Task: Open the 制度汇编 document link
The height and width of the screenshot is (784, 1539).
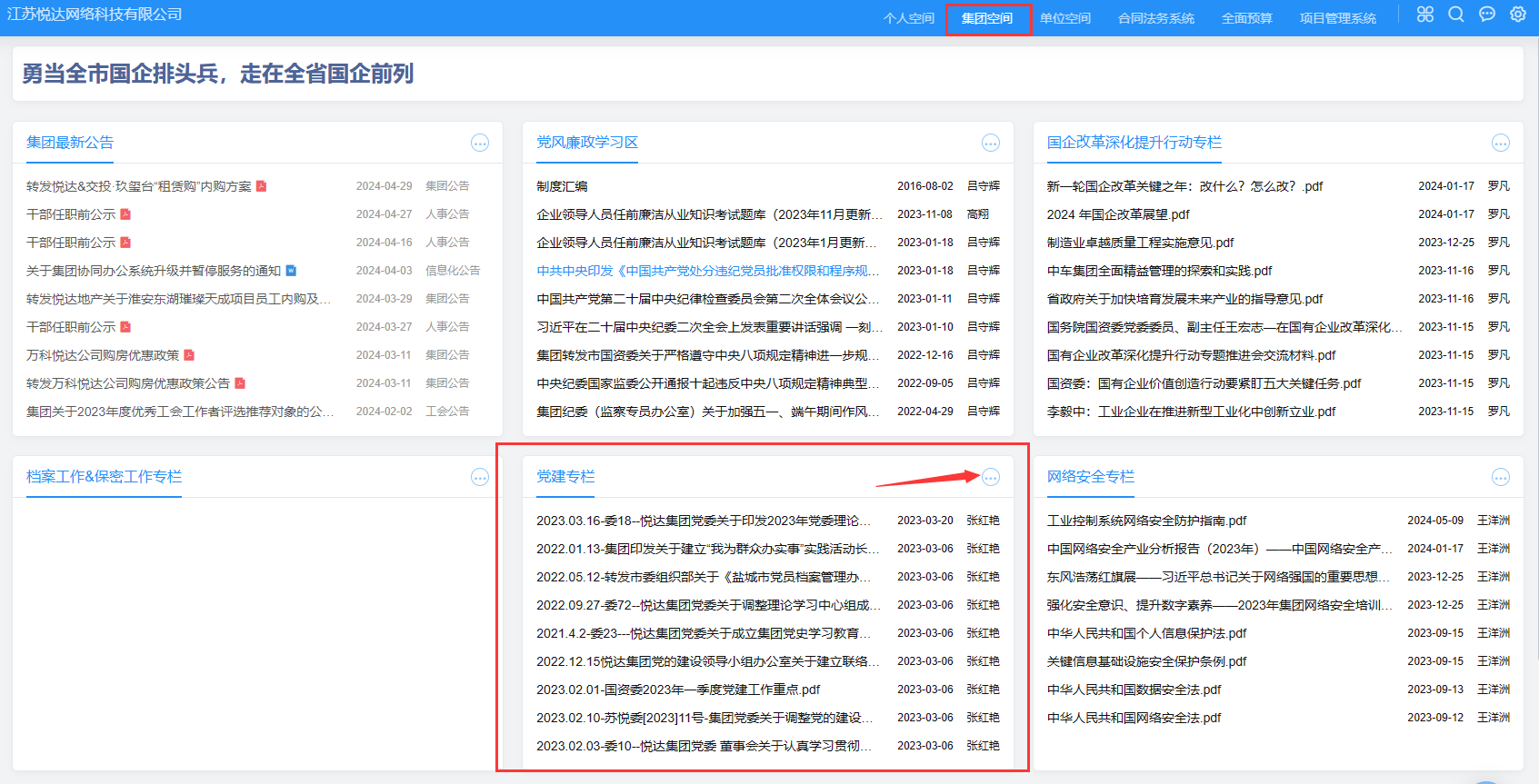Action: [x=562, y=186]
